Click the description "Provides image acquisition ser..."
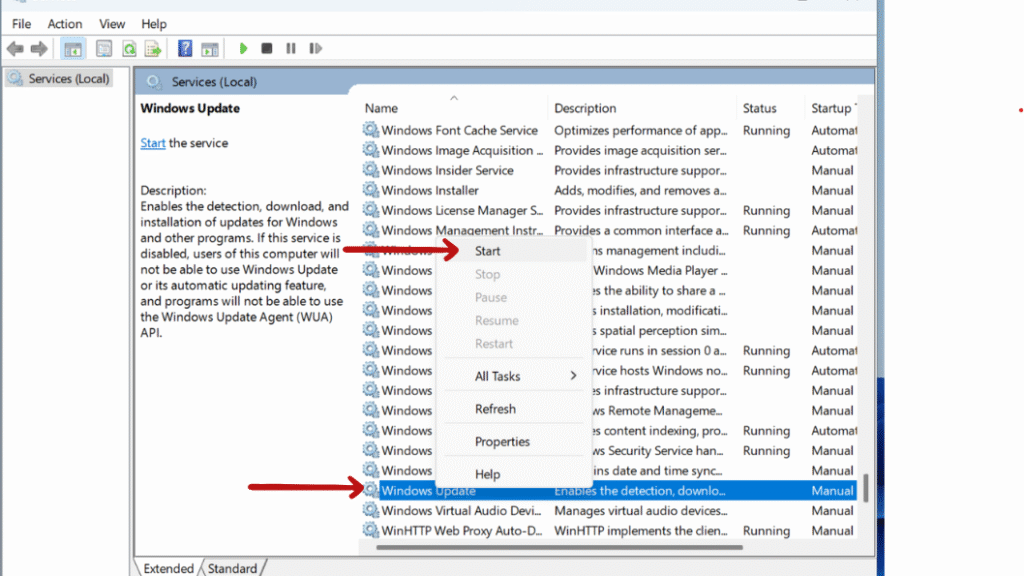 tap(641, 150)
